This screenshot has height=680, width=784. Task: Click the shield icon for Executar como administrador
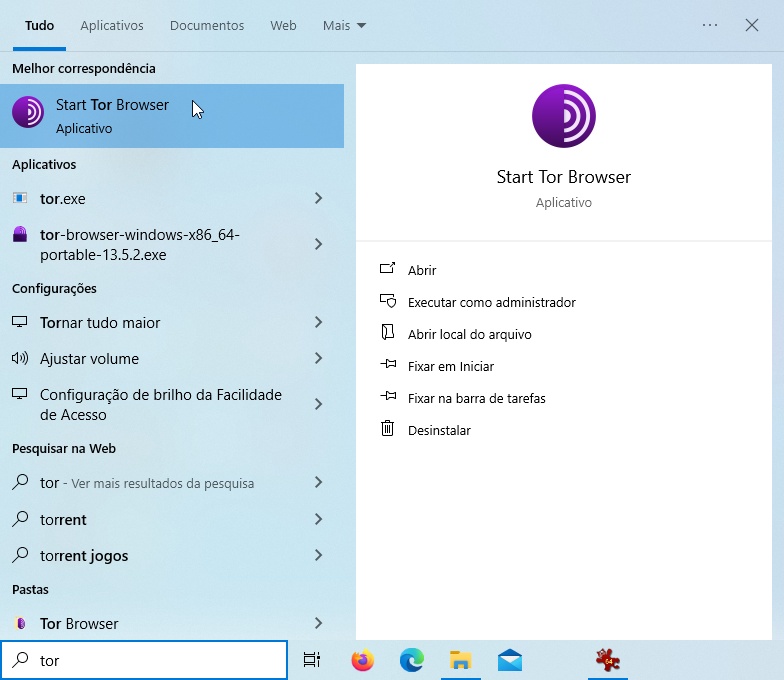(388, 301)
